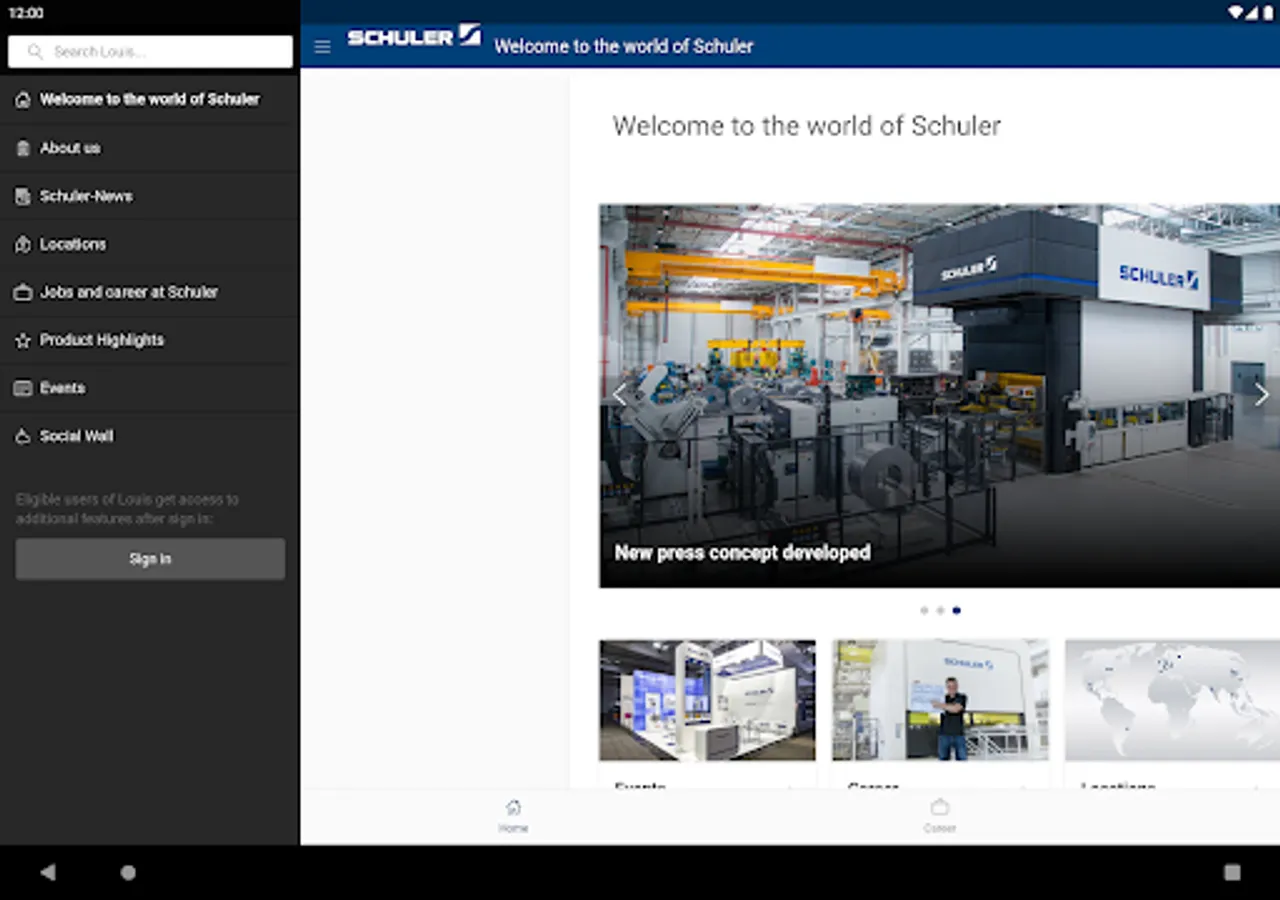Screen dimensions: 1280x900
Task: Click the header title Welcome to the world of Schuler
Action: click(624, 46)
